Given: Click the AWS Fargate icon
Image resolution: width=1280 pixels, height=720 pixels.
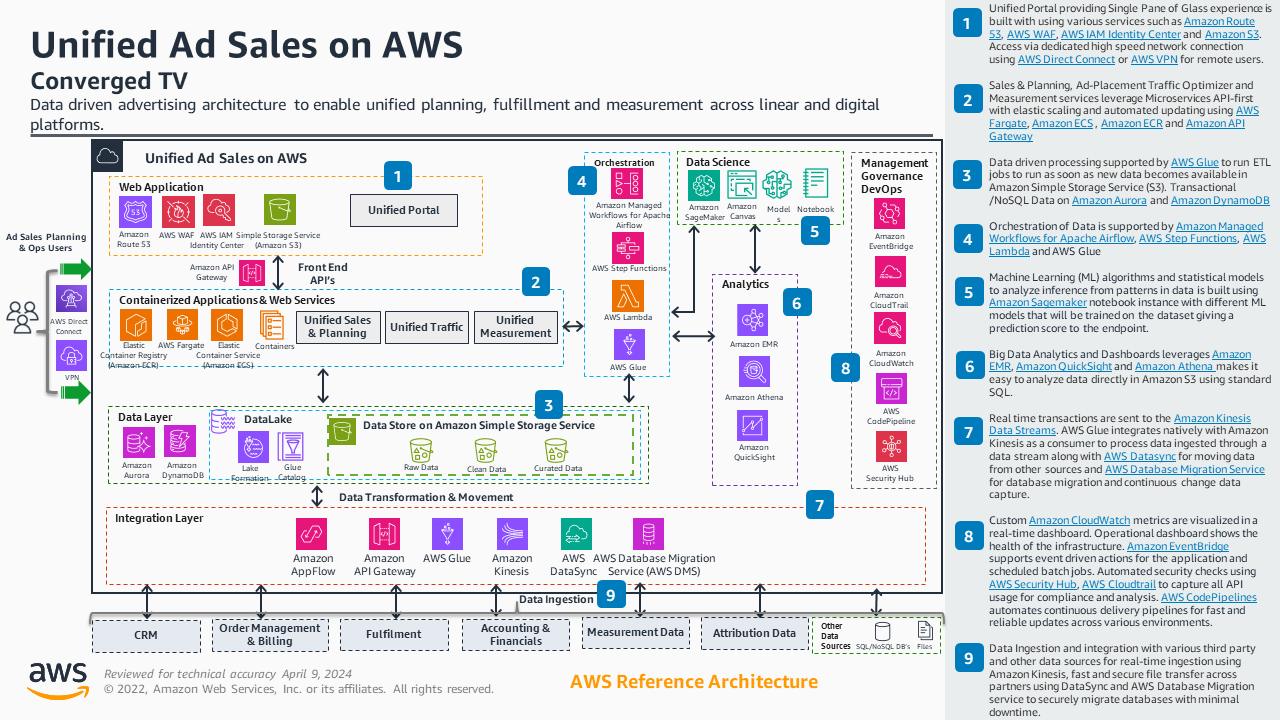Looking at the screenshot, I should (183, 324).
